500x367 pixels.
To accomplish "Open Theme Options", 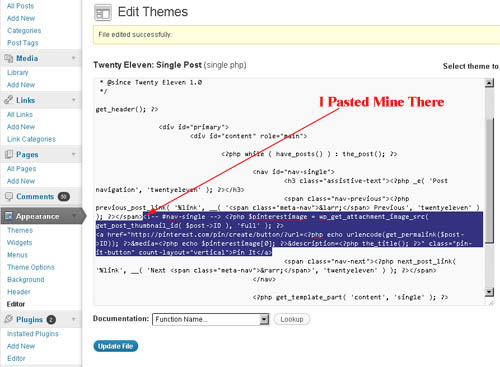I will 31,267.
